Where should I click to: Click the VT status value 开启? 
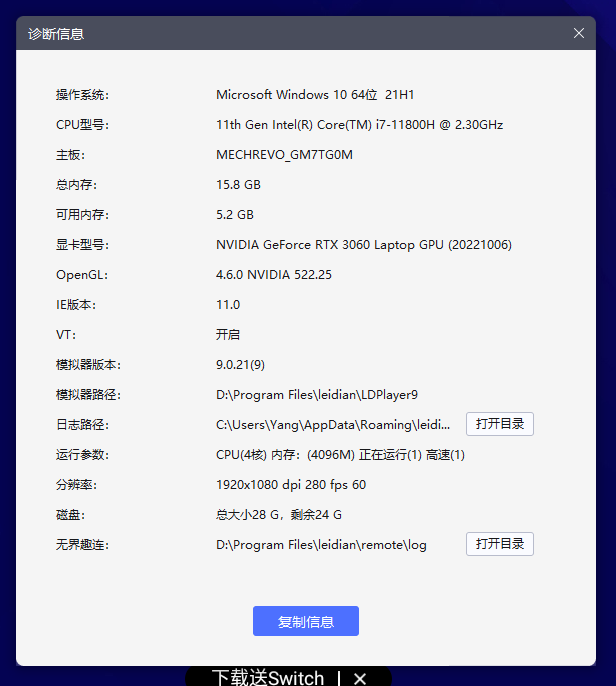[228, 335]
